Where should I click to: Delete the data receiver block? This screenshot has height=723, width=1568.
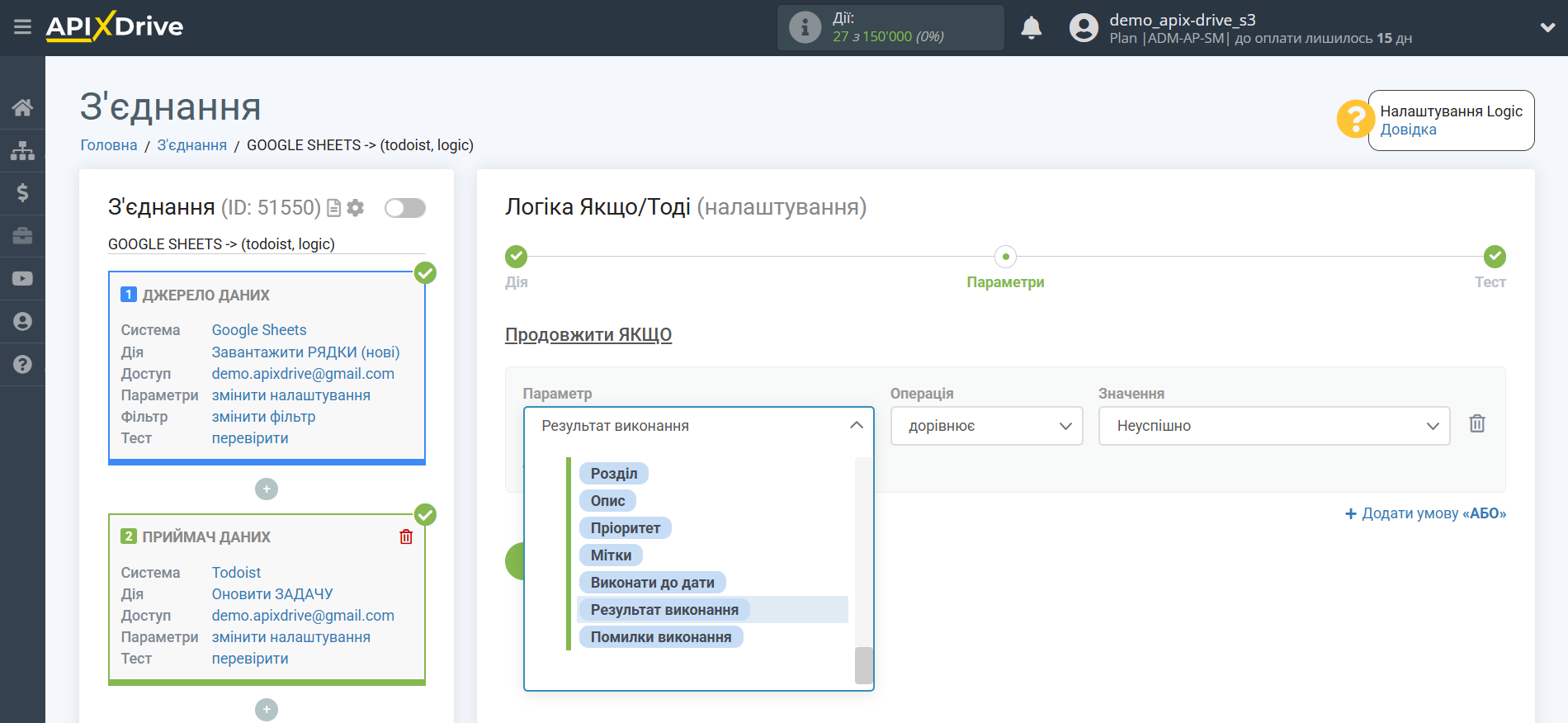(406, 536)
